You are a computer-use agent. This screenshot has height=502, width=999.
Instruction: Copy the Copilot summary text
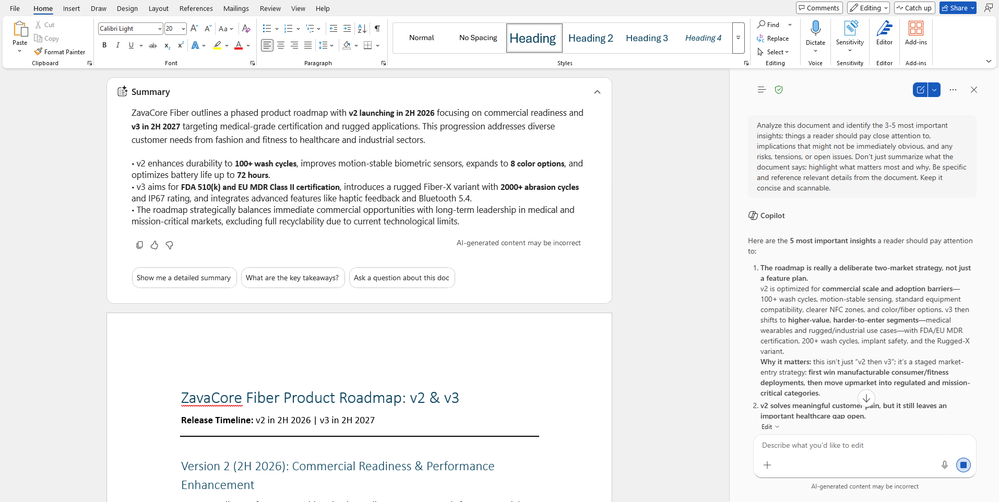(140, 245)
